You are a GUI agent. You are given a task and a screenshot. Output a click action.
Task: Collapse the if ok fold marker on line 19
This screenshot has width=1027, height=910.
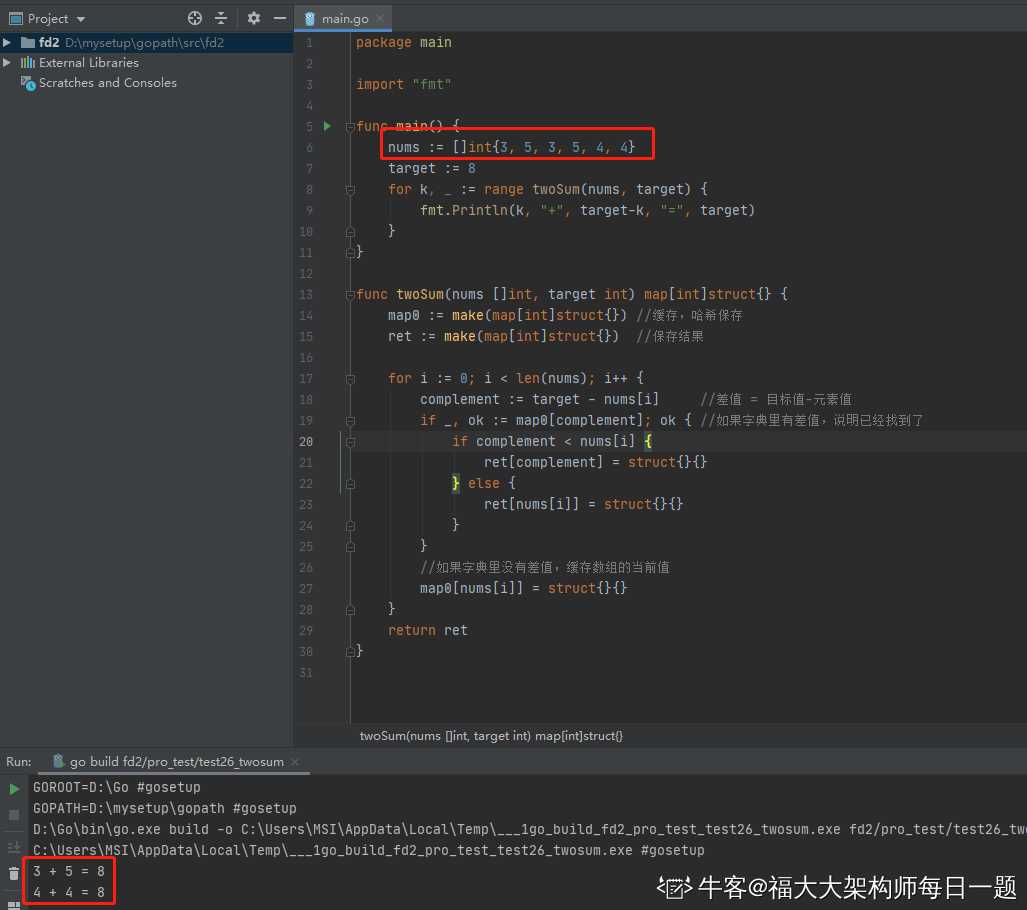(x=350, y=421)
